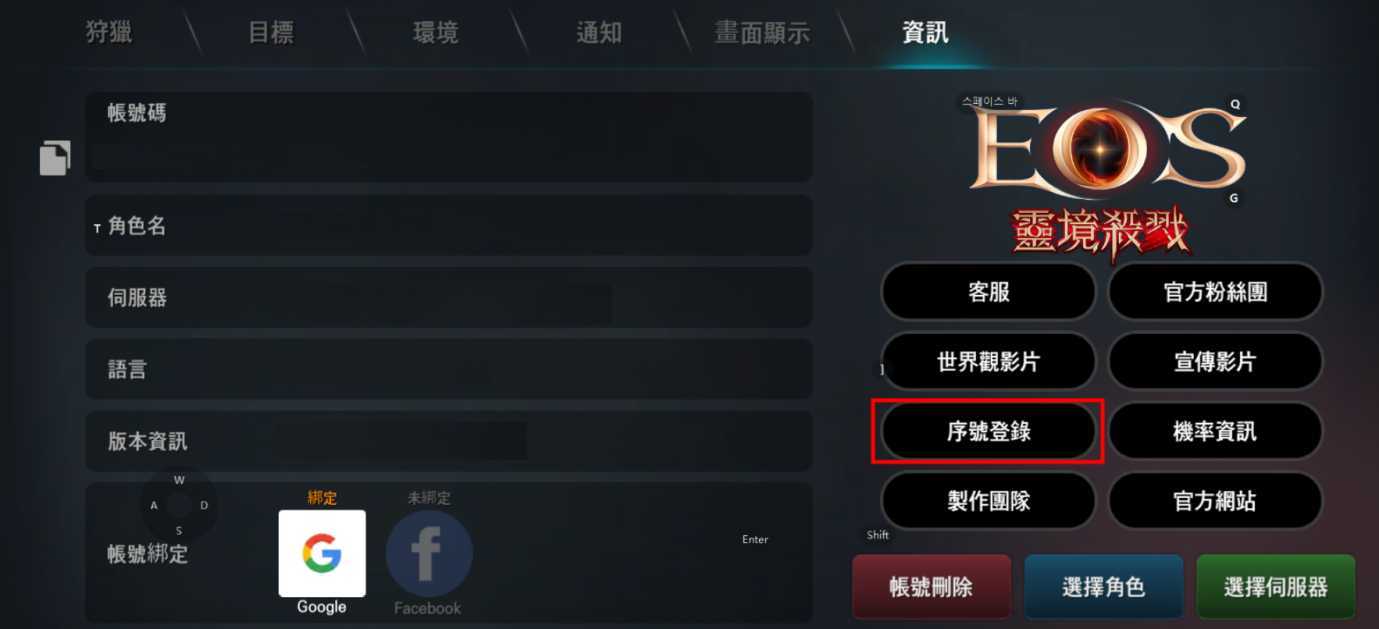1379x629 pixels.
Task: Click the WASD movement pad overlay
Action: [179, 505]
